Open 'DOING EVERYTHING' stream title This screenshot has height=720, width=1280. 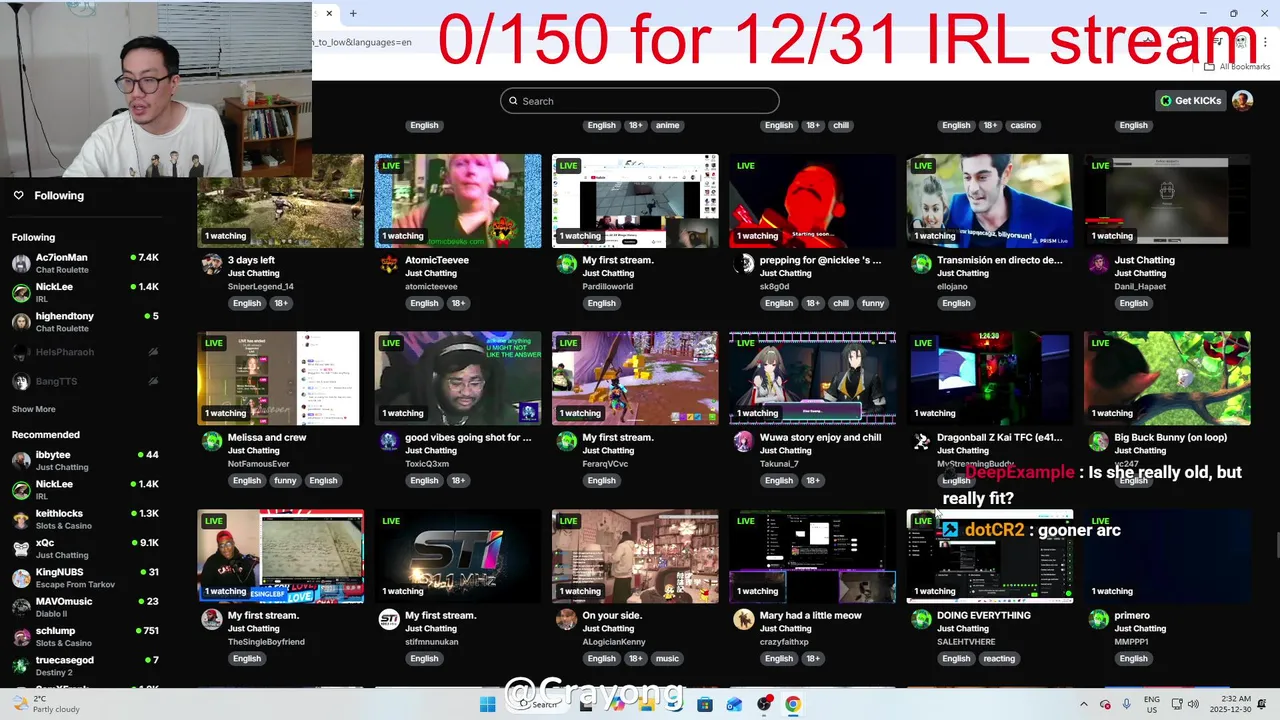point(984,615)
